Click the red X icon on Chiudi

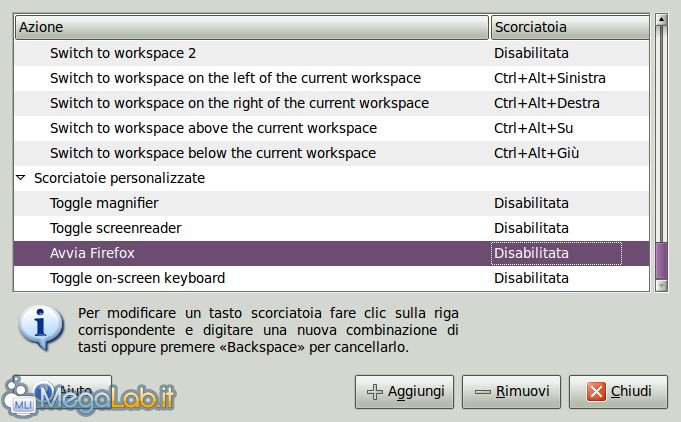[597, 392]
